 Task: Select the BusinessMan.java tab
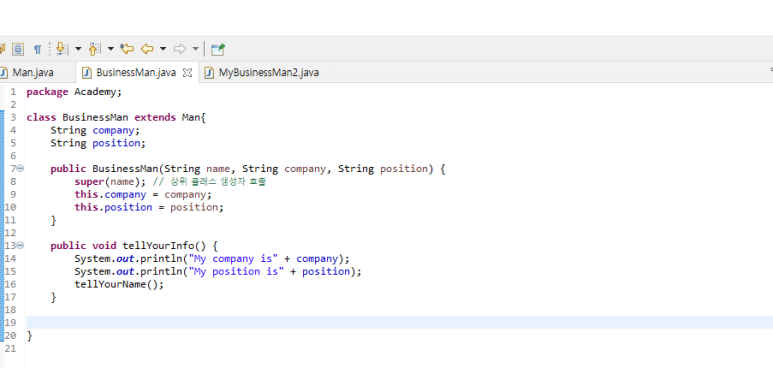pos(136,73)
